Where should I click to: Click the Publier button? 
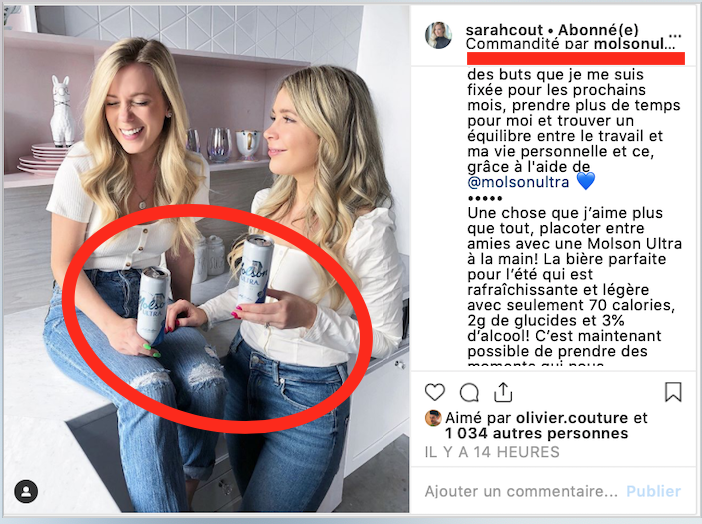pos(654,491)
